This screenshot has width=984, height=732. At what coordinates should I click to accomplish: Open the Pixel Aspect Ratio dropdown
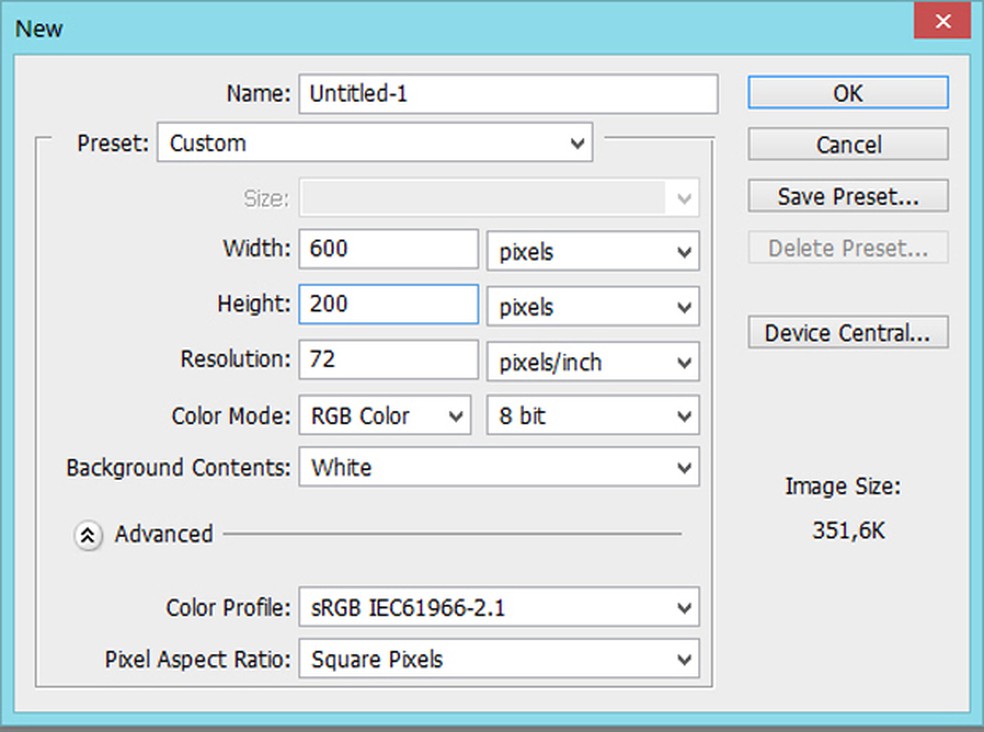point(498,660)
